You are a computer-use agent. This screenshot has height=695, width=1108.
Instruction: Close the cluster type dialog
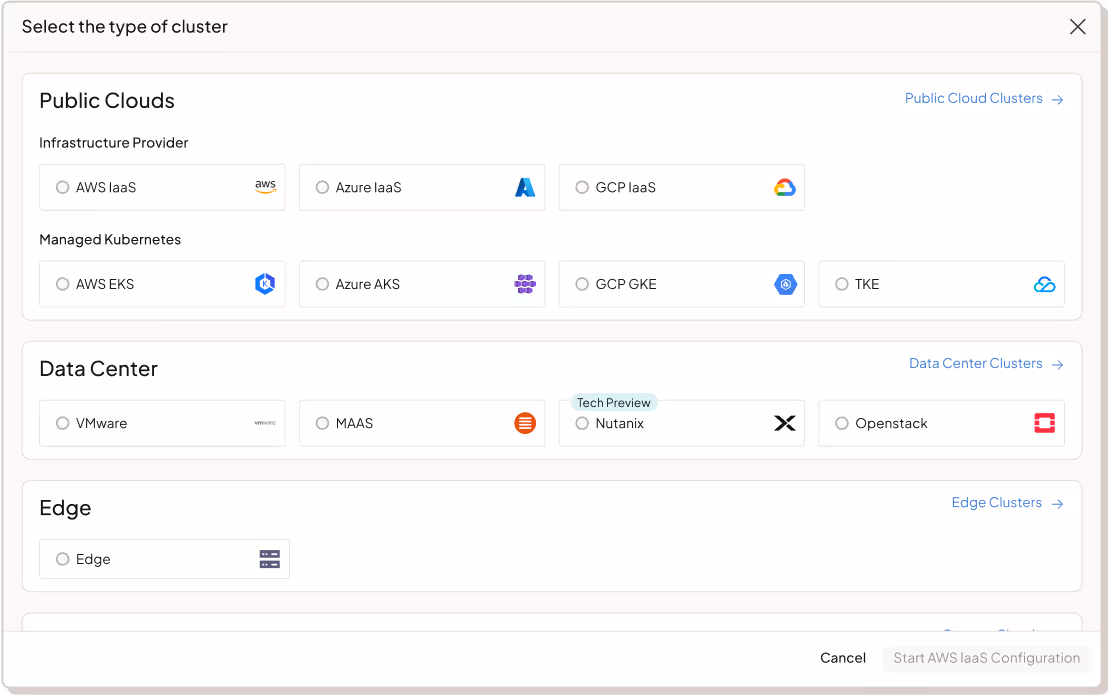(1078, 27)
